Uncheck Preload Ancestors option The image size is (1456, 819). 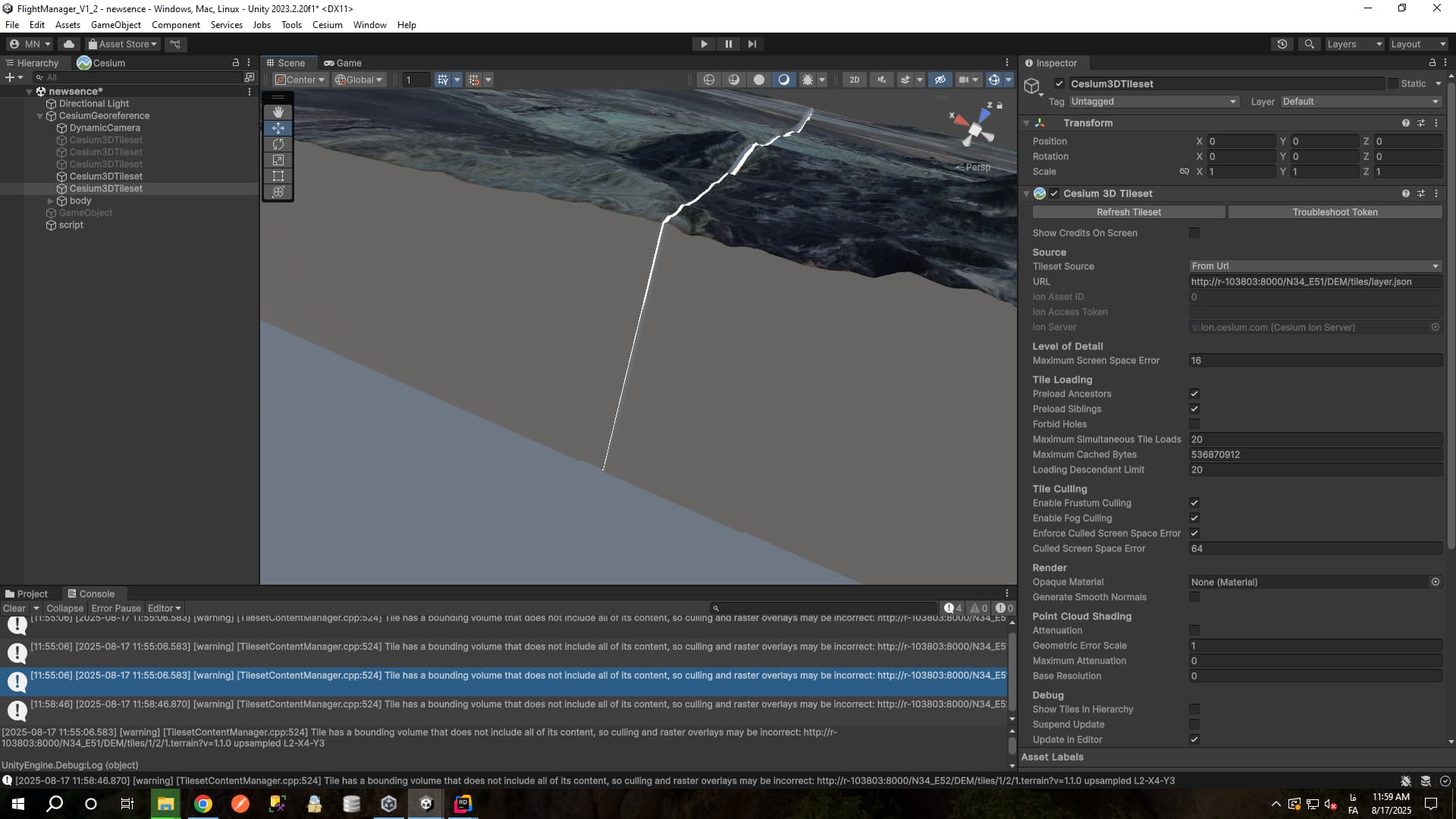click(1194, 394)
